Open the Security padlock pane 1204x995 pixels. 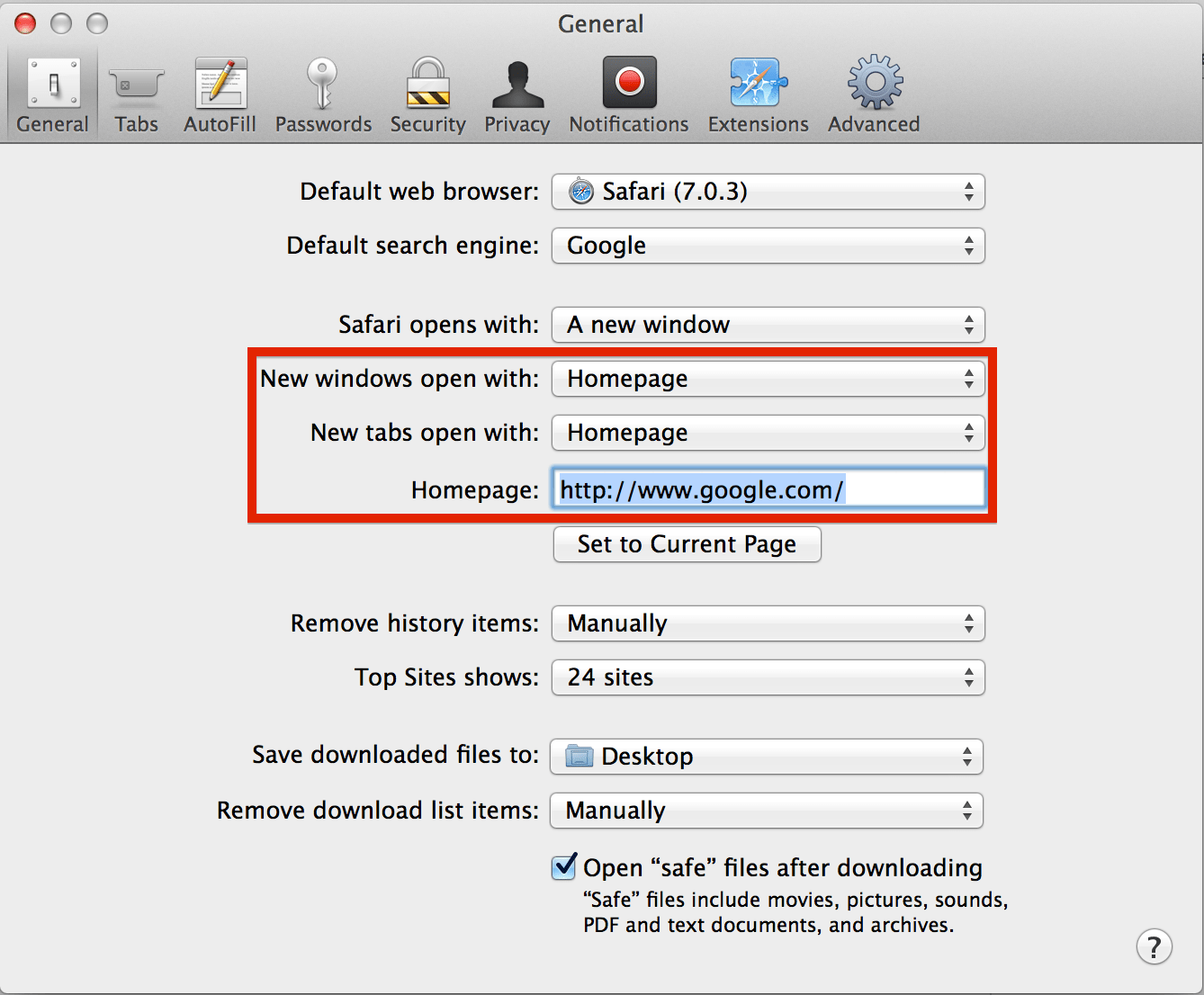(x=427, y=95)
